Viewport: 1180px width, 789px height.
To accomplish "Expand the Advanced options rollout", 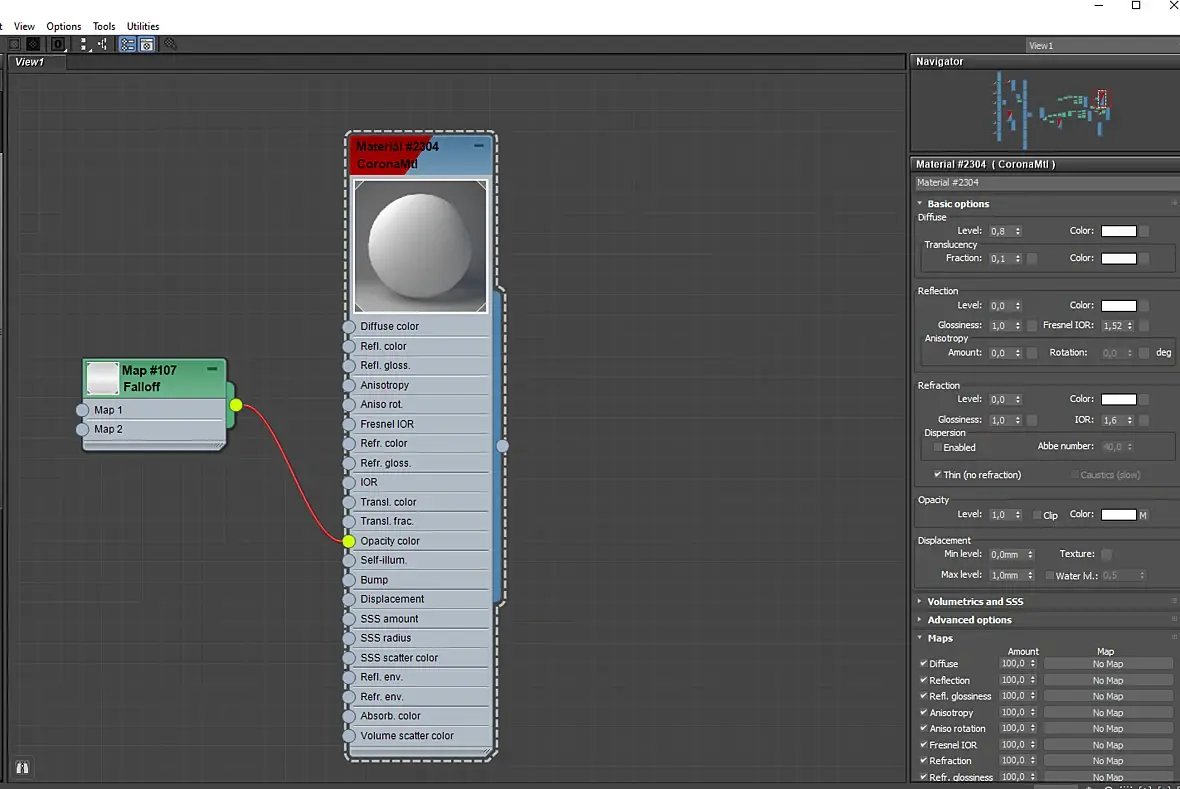I will coord(968,620).
